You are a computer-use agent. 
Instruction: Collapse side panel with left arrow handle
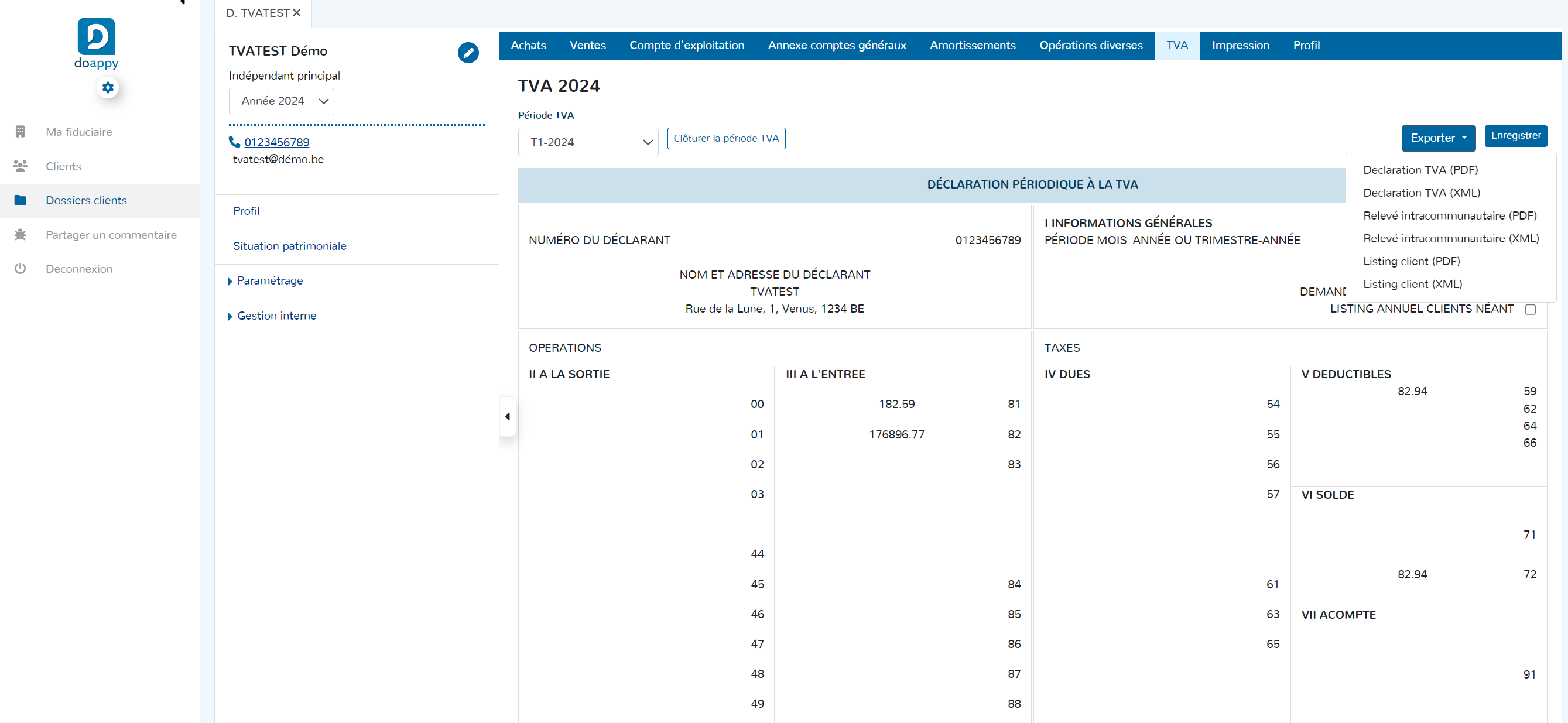pyautogui.click(x=508, y=416)
